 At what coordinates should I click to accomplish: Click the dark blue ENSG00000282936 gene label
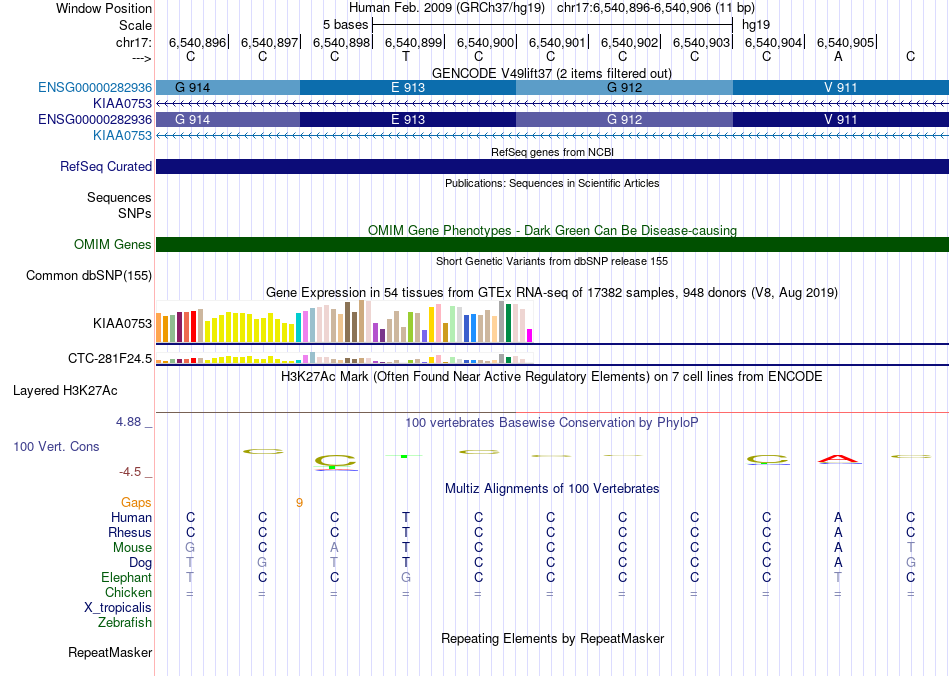point(95,119)
